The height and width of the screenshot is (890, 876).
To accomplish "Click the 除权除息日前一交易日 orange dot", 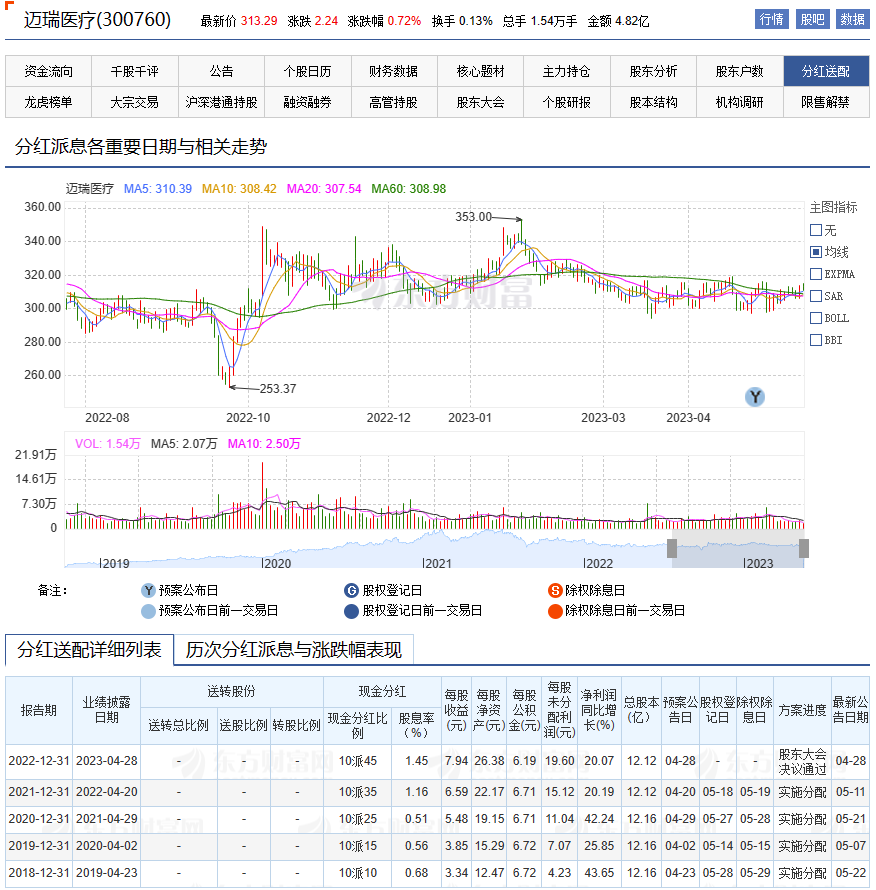I will 554,611.
